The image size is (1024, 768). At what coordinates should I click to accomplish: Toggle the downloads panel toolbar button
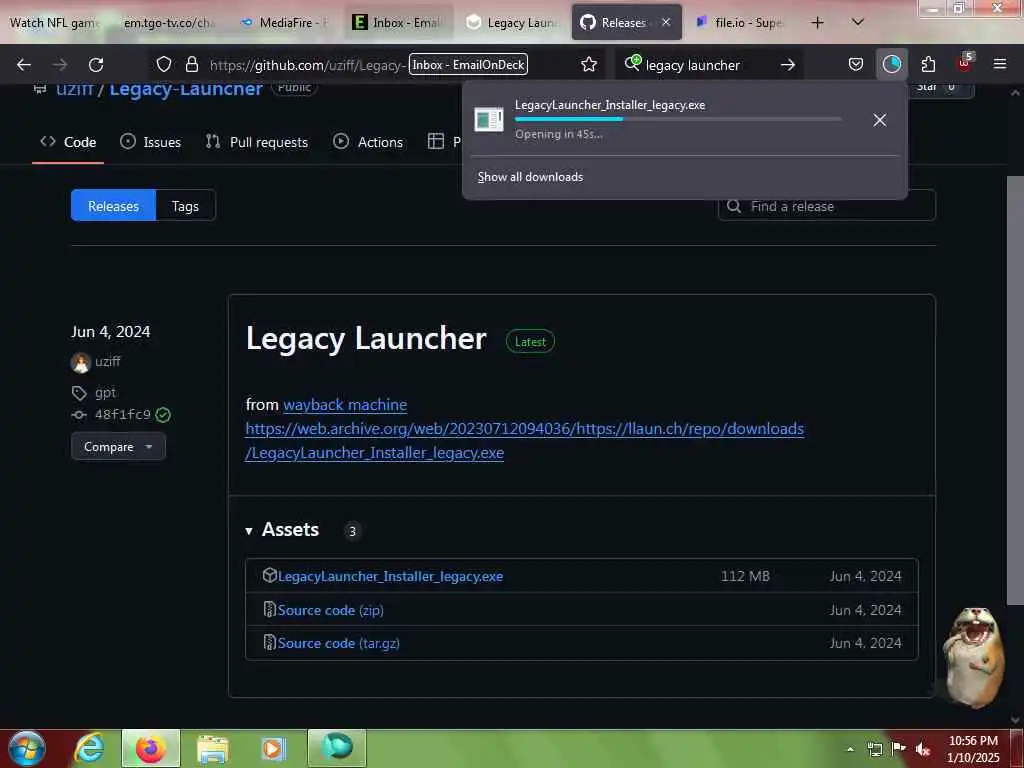coord(891,64)
